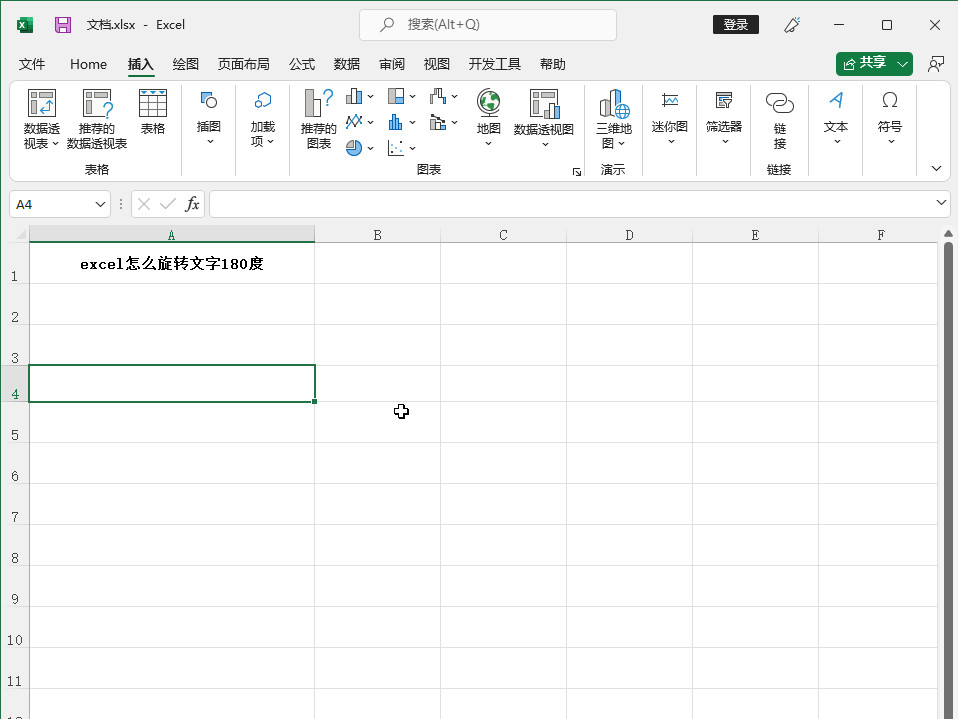Collapse the ribbon with the chevron

pyautogui.click(x=936, y=168)
